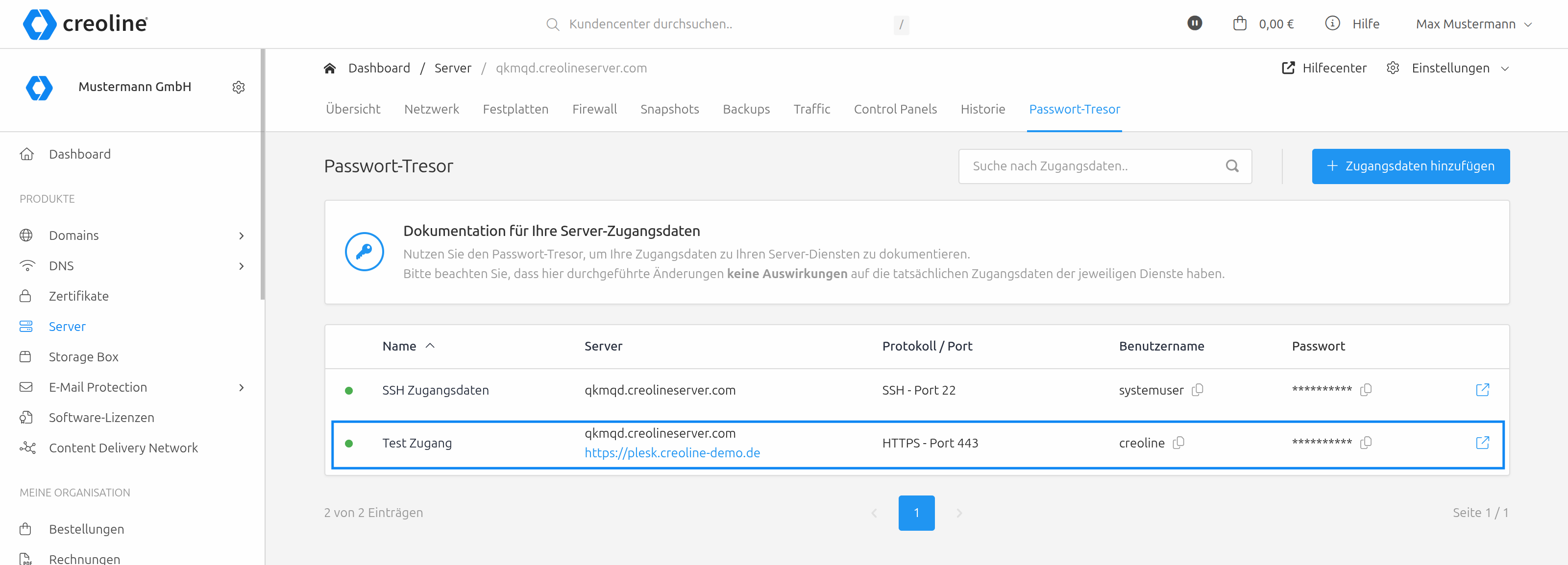Viewport: 1568px width, 565px height.
Task: Open Mustermann GmbH organisation settings gear
Action: [239, 87]
